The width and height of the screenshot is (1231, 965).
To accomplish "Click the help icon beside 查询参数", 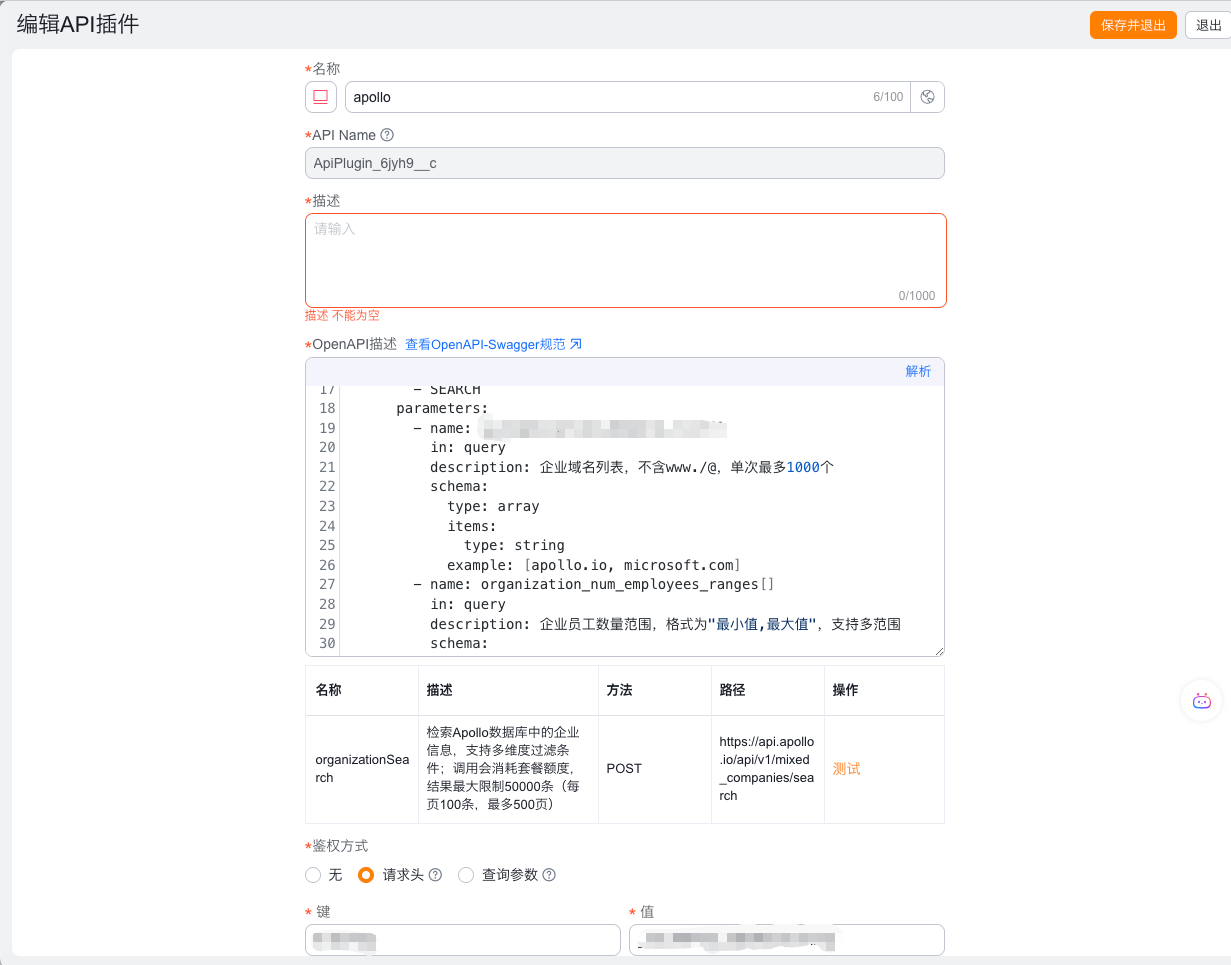I will 549,875.
